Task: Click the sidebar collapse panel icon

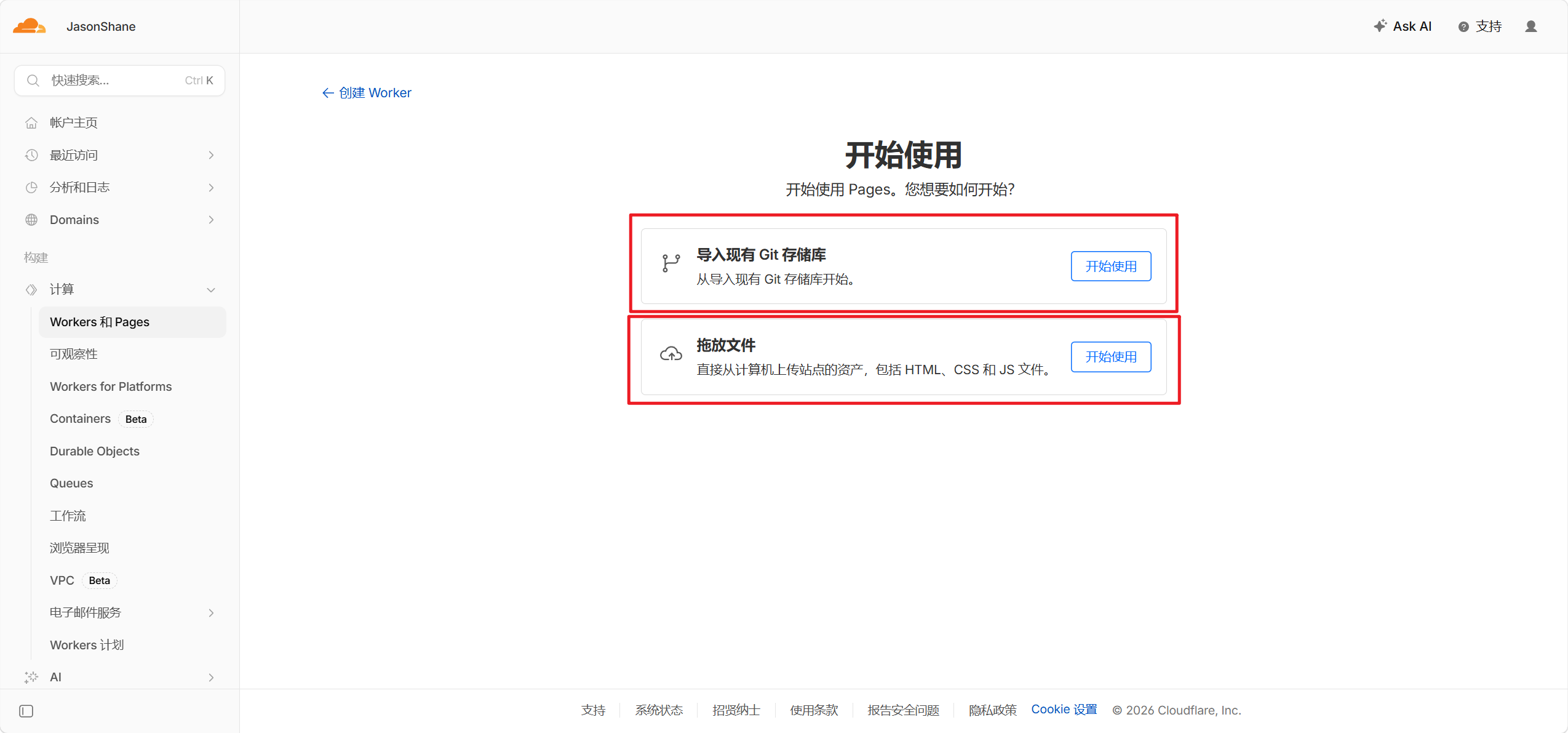Action: click(26, 711)
